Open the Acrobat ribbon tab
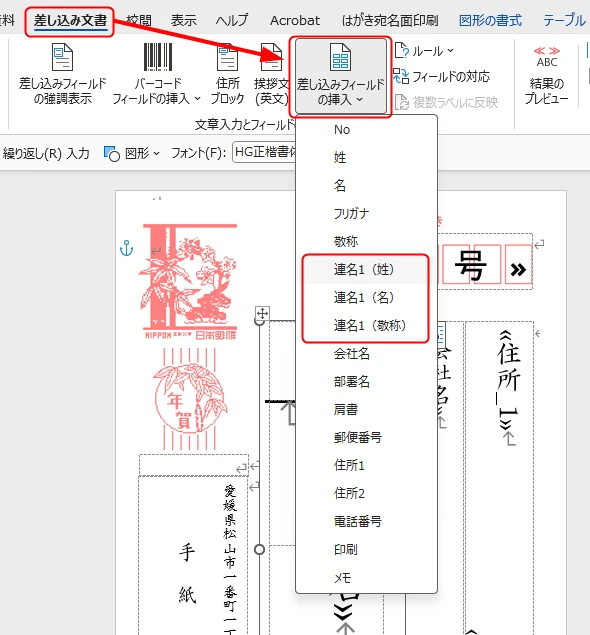The width and height of the screenshot is (590, 635). [x=295, y=20]
